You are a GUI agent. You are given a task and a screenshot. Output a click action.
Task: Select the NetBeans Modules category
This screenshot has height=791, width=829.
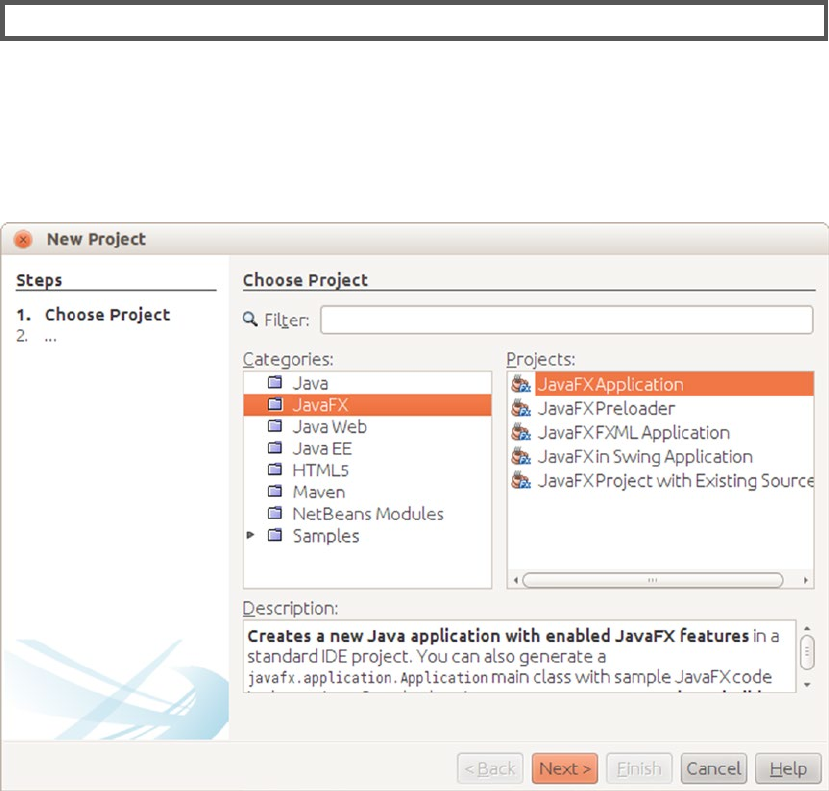[367, 513]
